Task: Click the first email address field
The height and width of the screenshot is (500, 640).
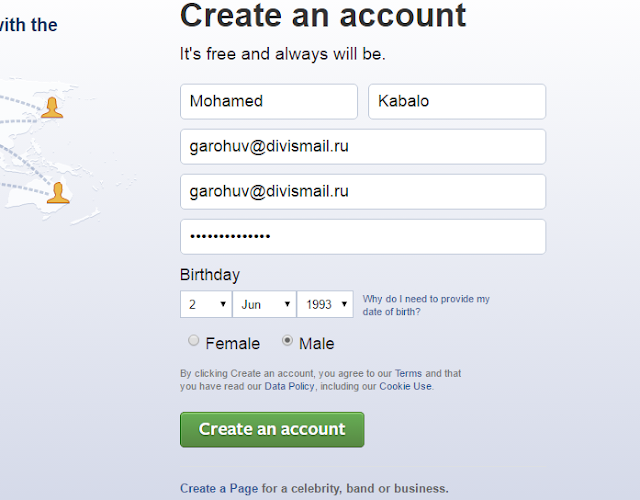Action: coord(362,146)
